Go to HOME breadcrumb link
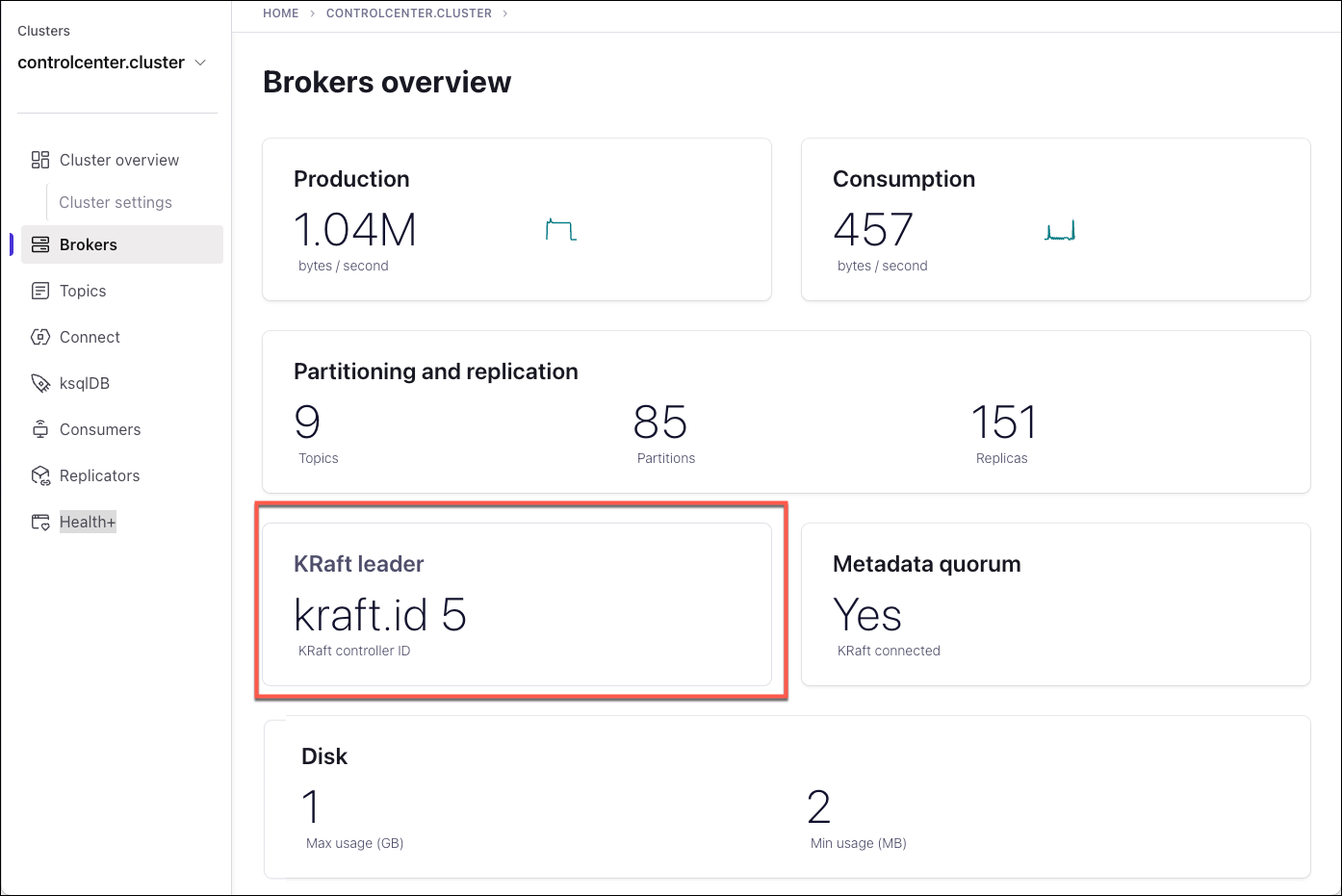 tap(281, 13)
